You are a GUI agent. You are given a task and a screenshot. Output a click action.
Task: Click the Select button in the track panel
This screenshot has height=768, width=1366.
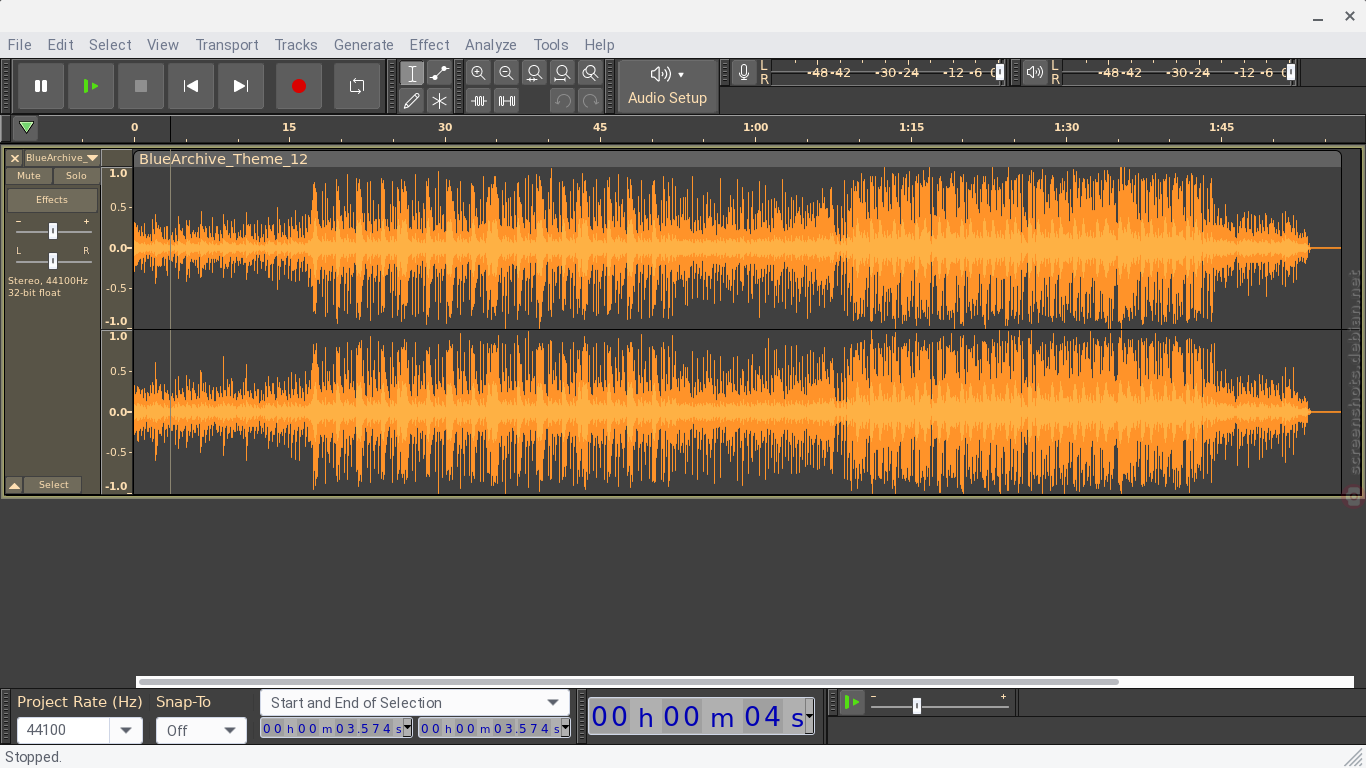coord(53,485)
